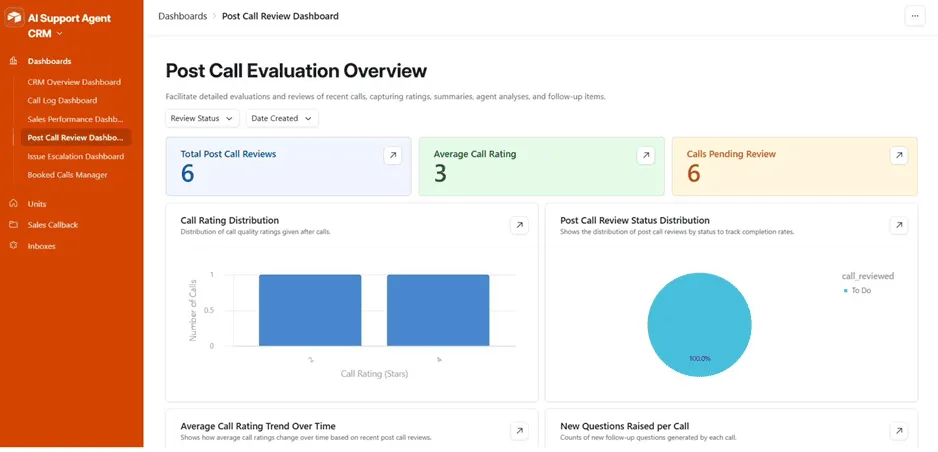Click the call_reviewed legend title
This screenshot has height=452, width=938.
pyautogui.click(x=867, y=276)
